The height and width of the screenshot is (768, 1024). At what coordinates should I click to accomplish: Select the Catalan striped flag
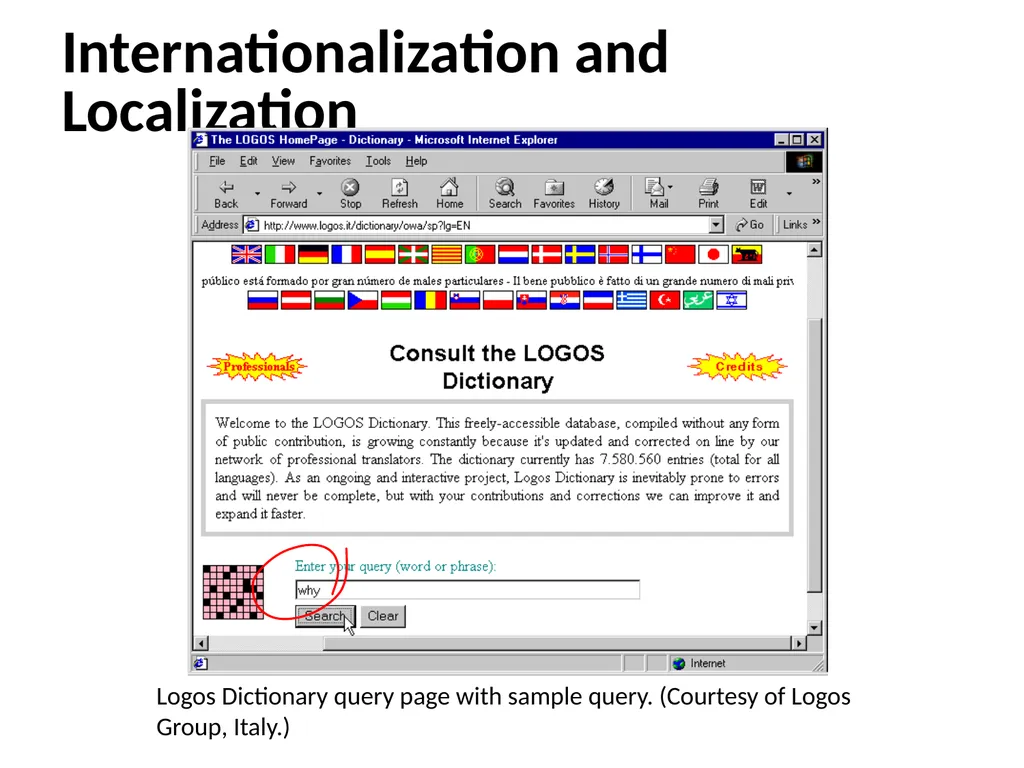click(447, 255)
